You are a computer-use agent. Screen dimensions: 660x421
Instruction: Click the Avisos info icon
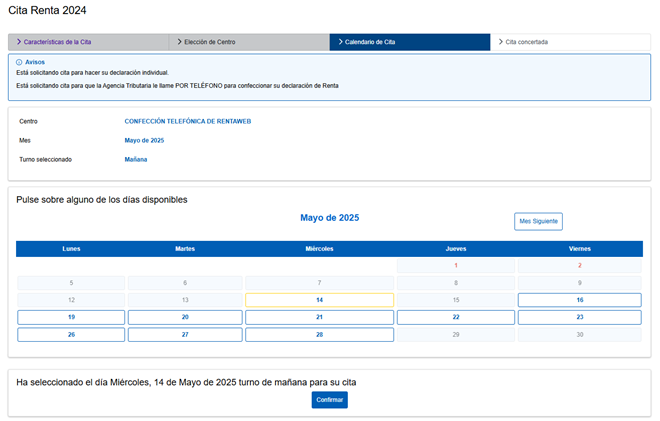point(20,62)
